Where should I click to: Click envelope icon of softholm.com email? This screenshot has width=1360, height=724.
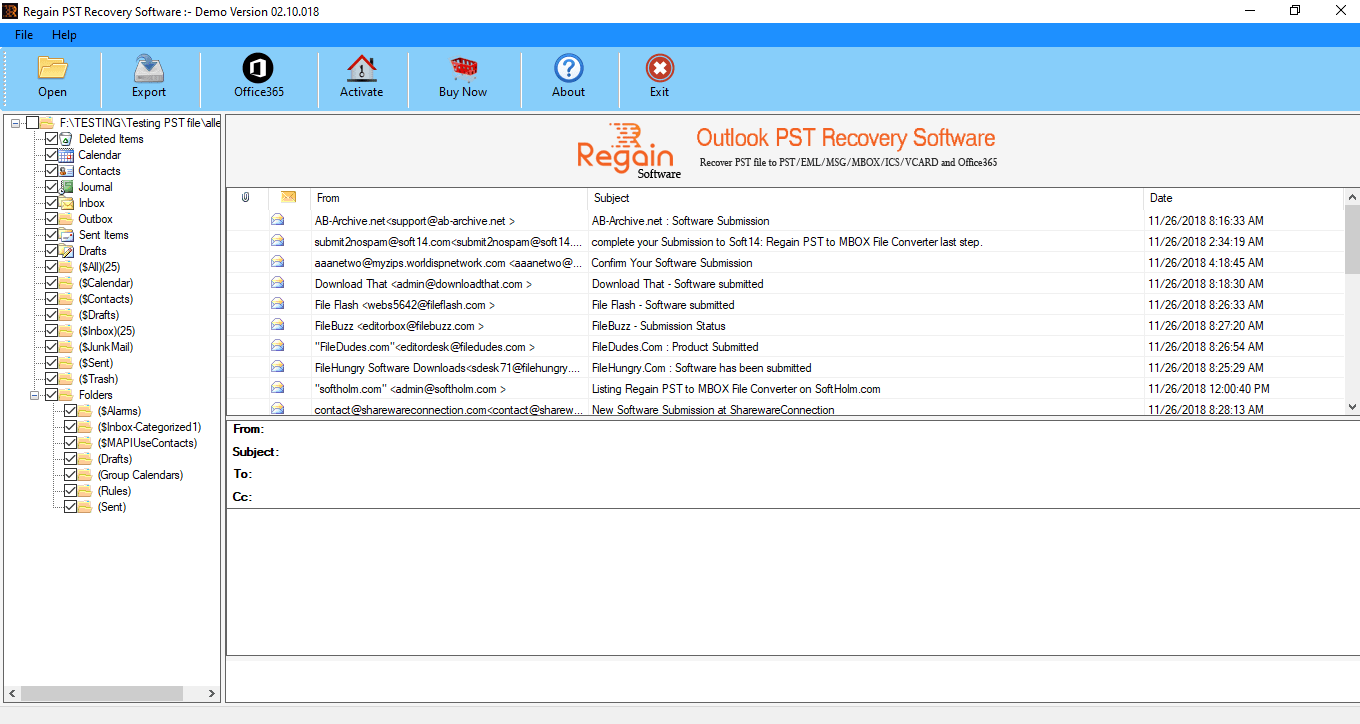click(x=277, y=388)
